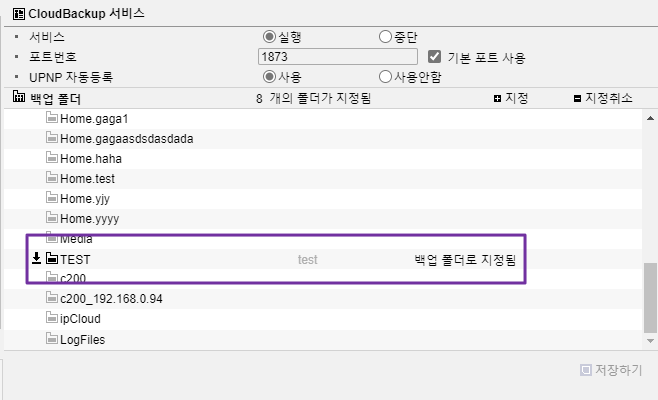Viewport: 658px width, 400px height.
Task: Click the backup folder section icon
Action: [x=18, y=97]
